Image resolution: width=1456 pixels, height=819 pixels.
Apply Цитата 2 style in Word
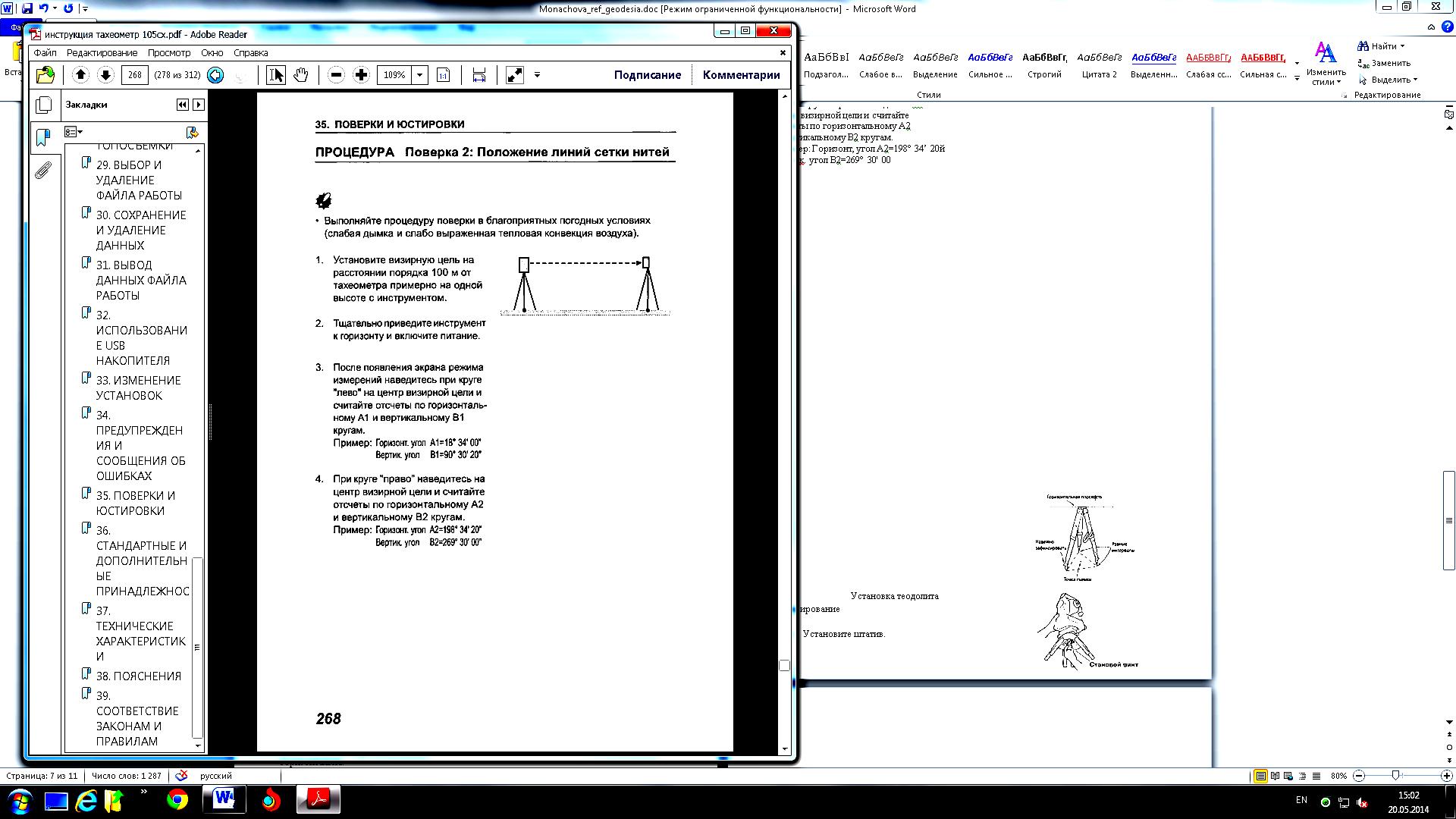point(1099,64)
